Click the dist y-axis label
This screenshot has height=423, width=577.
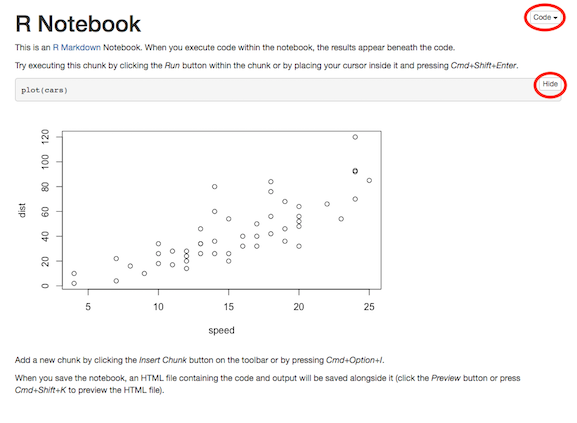coord(22,210)
